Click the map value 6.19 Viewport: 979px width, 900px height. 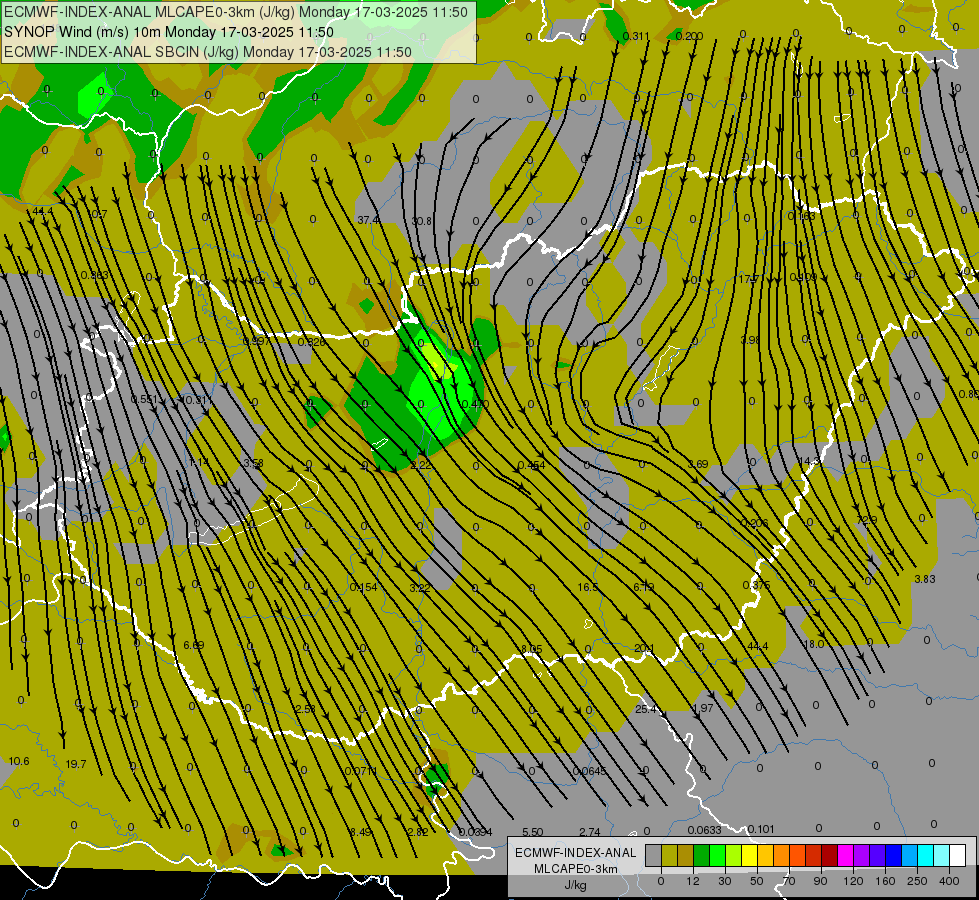[644, 587]
